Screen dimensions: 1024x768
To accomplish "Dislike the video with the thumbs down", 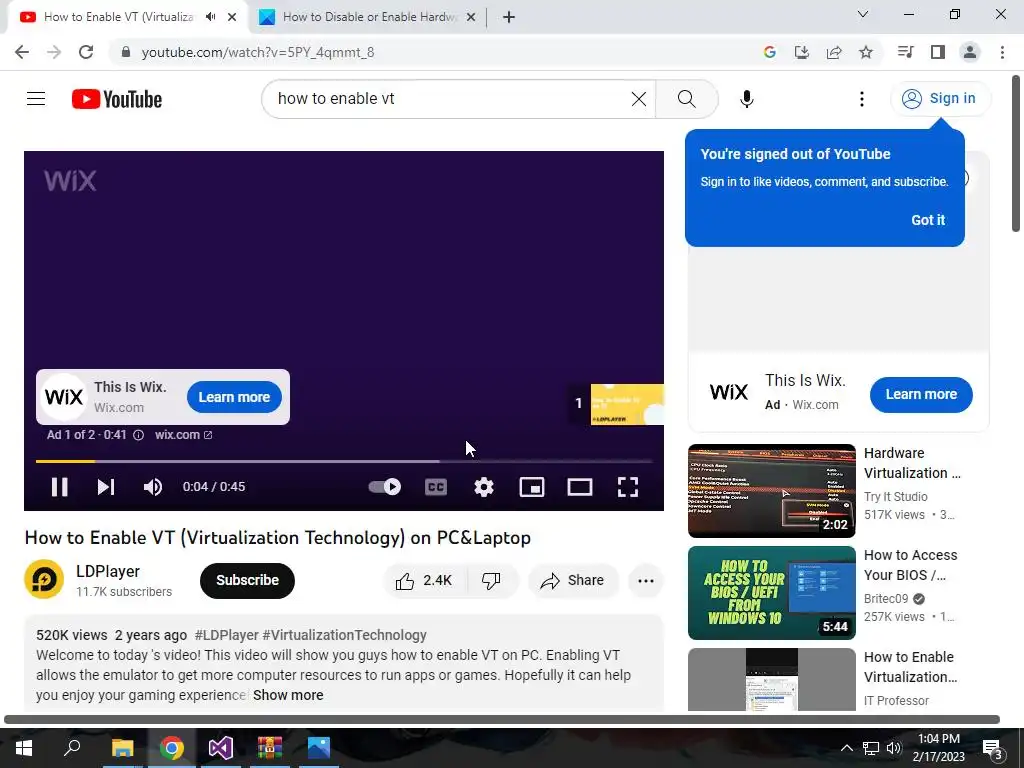I will point(491,581).
